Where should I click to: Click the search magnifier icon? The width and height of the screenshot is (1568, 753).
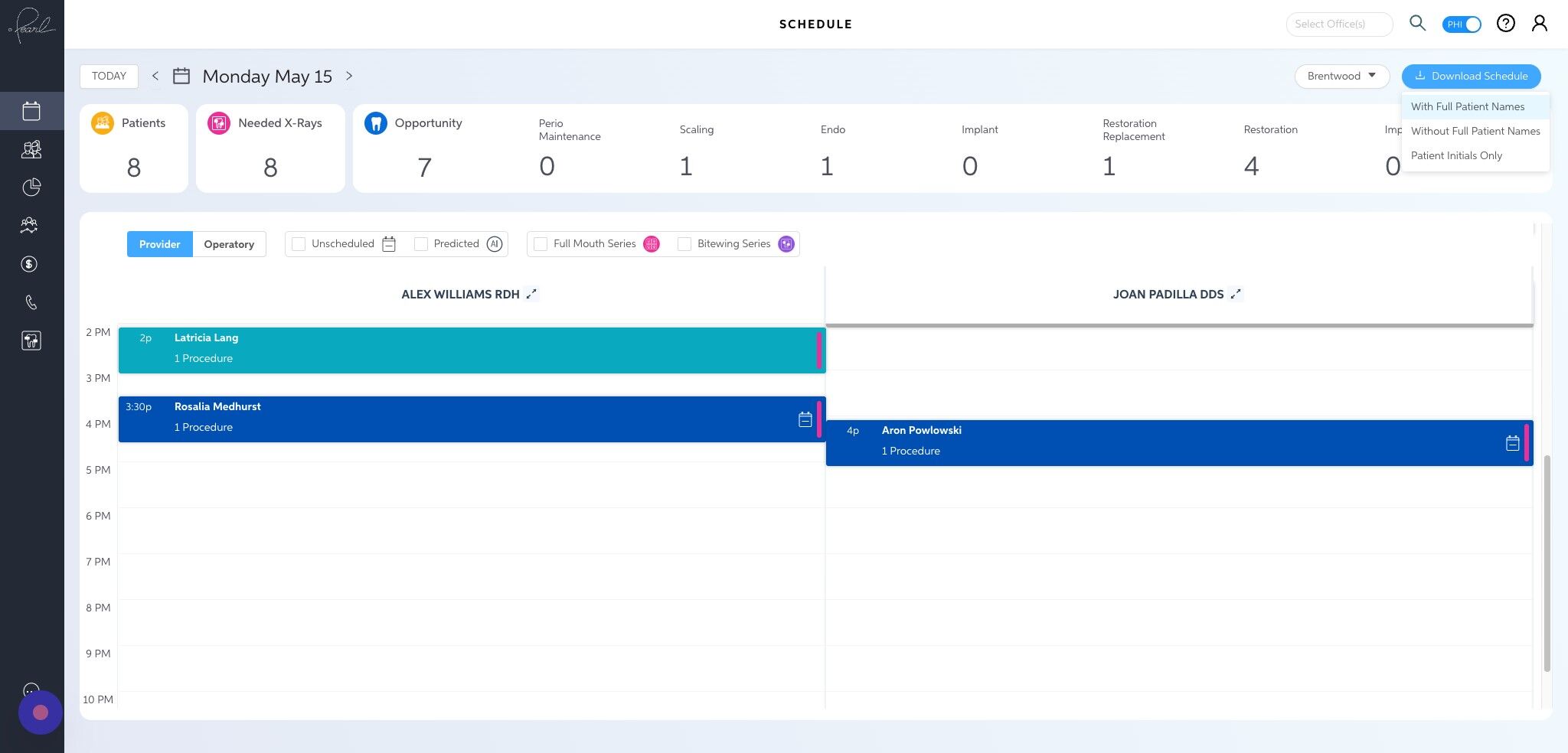click(1418, 24)
